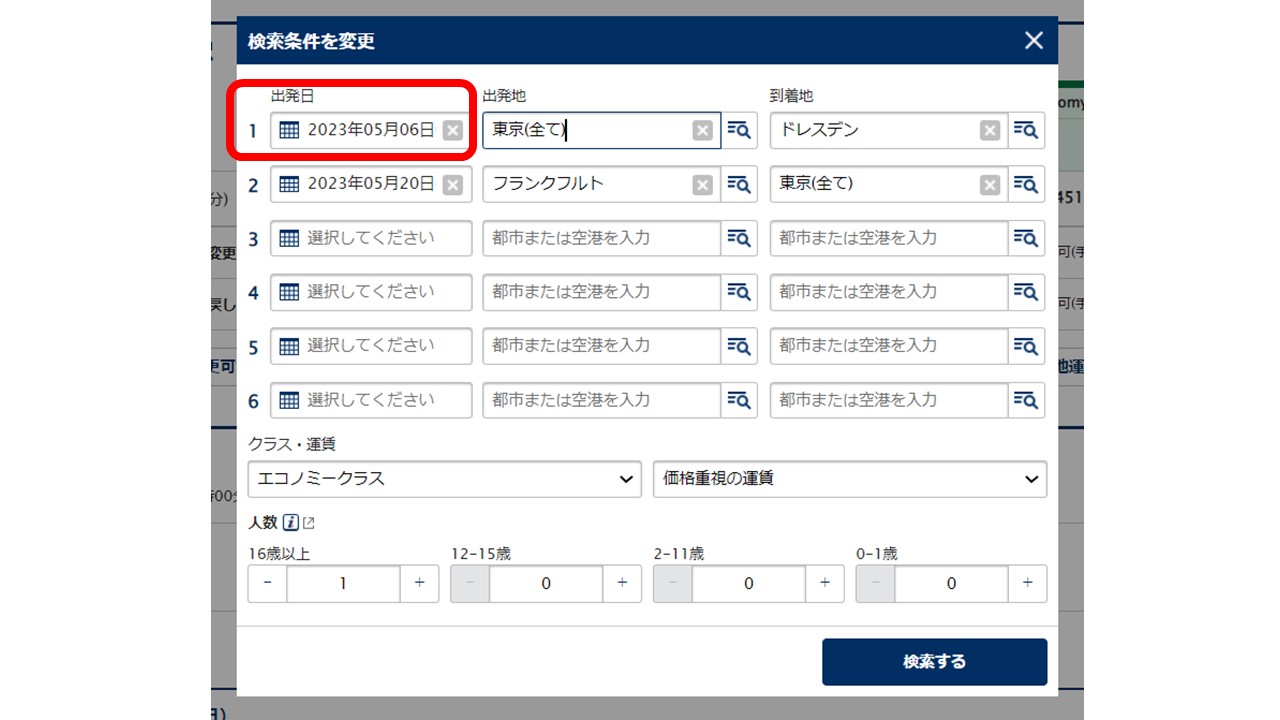Increase 16歳以上 passenger count
The width and height of the screenshot is (1280, 720).
click(419, 583)
